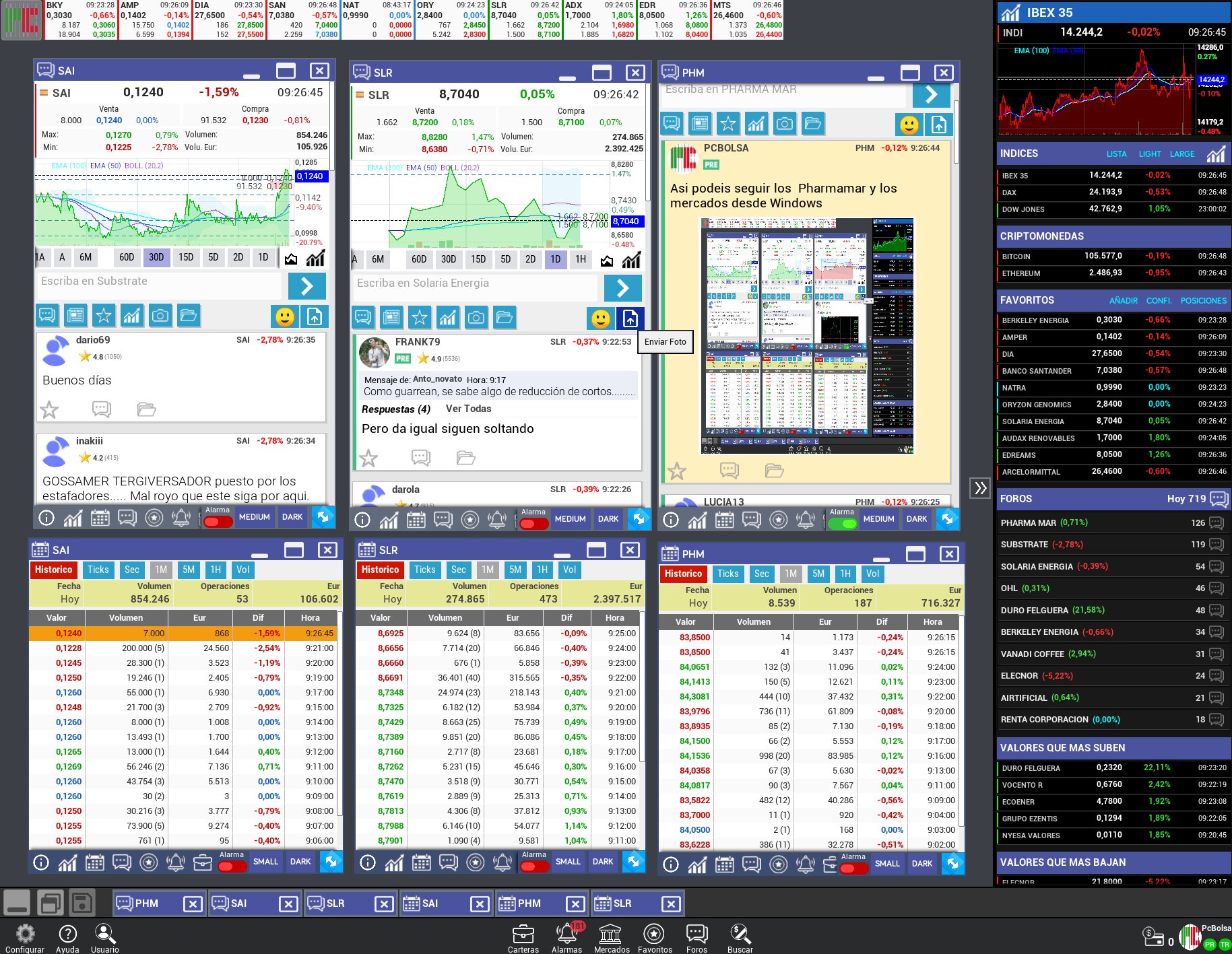
Task: Select BITCOIN row in Criptomonedas
Action: click(x=1113, y=257)
